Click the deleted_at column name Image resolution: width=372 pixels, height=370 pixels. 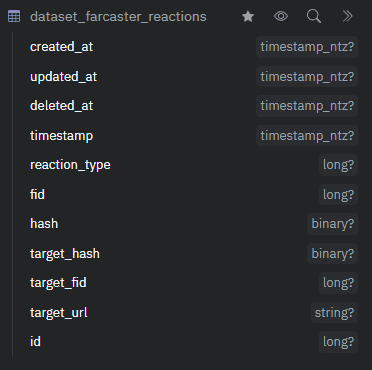61,106
